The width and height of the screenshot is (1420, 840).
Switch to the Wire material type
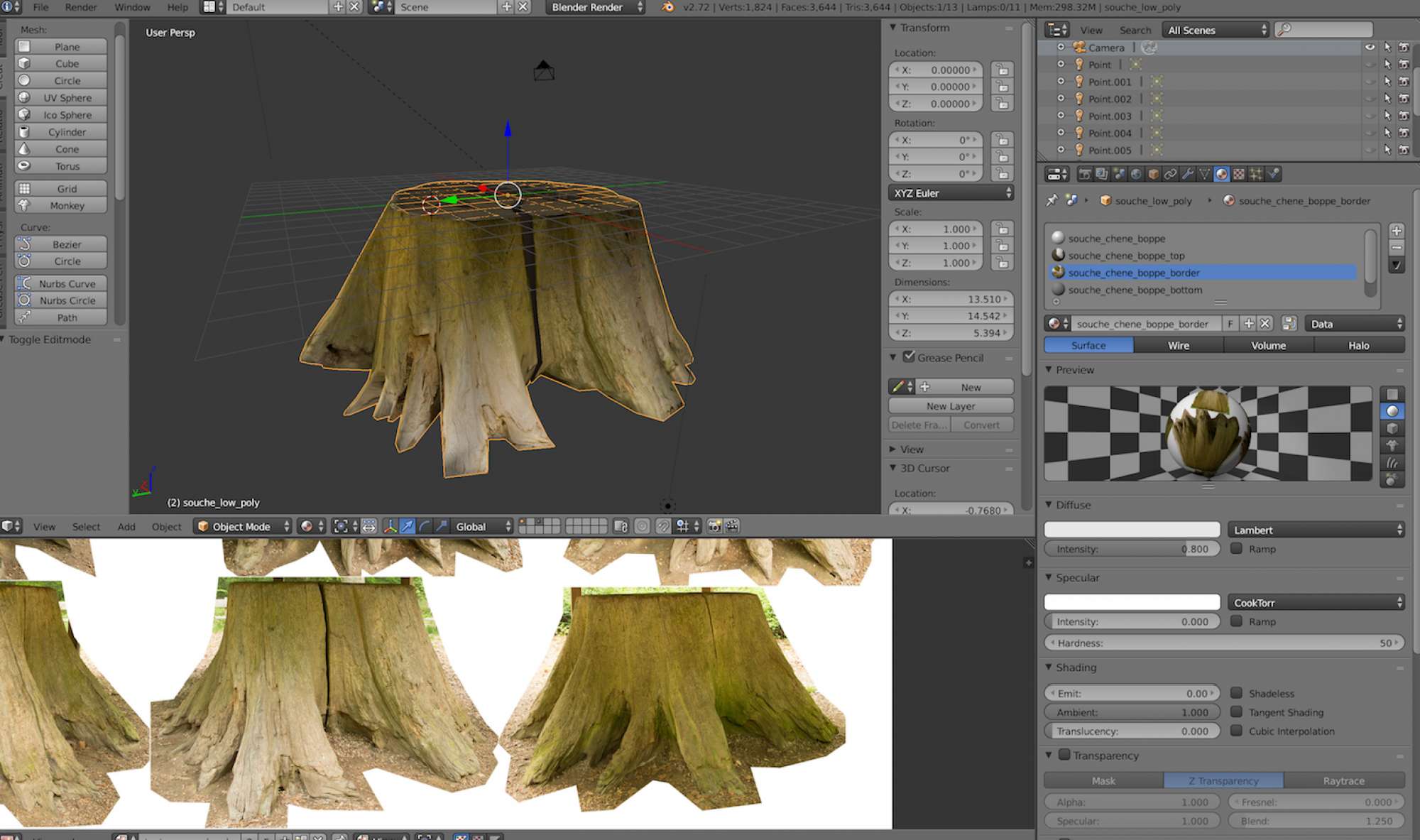click(1178, 345)
